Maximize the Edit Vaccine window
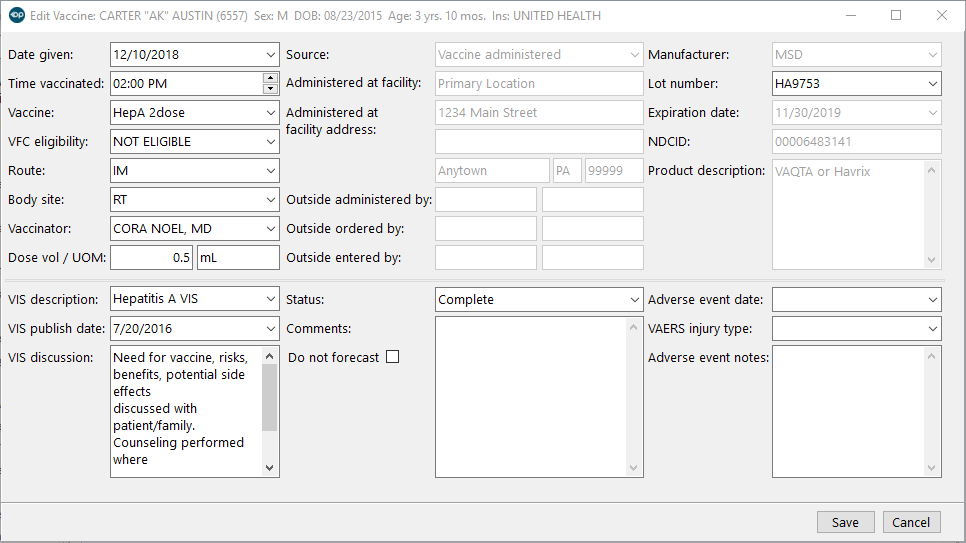 coord(896,15)
